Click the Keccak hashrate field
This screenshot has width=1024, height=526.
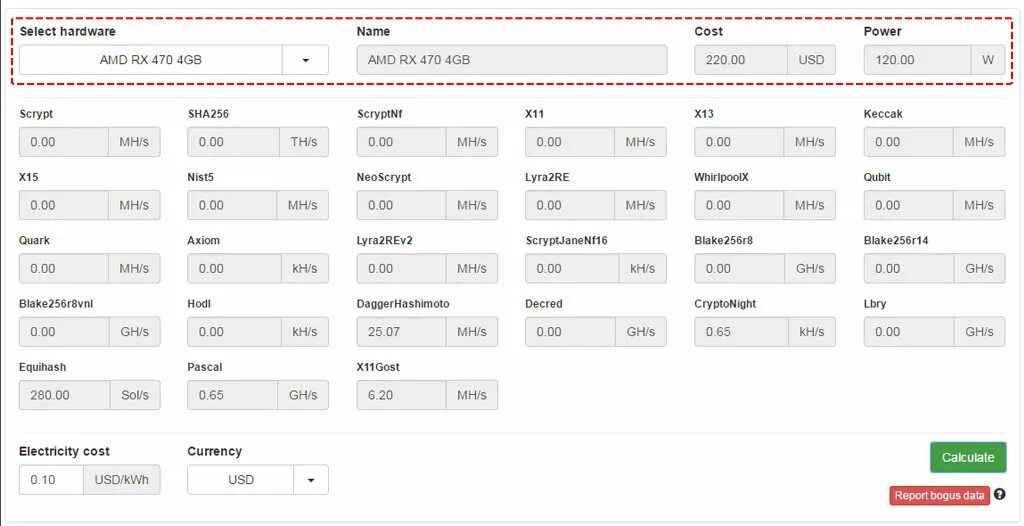tap(908, 142)
